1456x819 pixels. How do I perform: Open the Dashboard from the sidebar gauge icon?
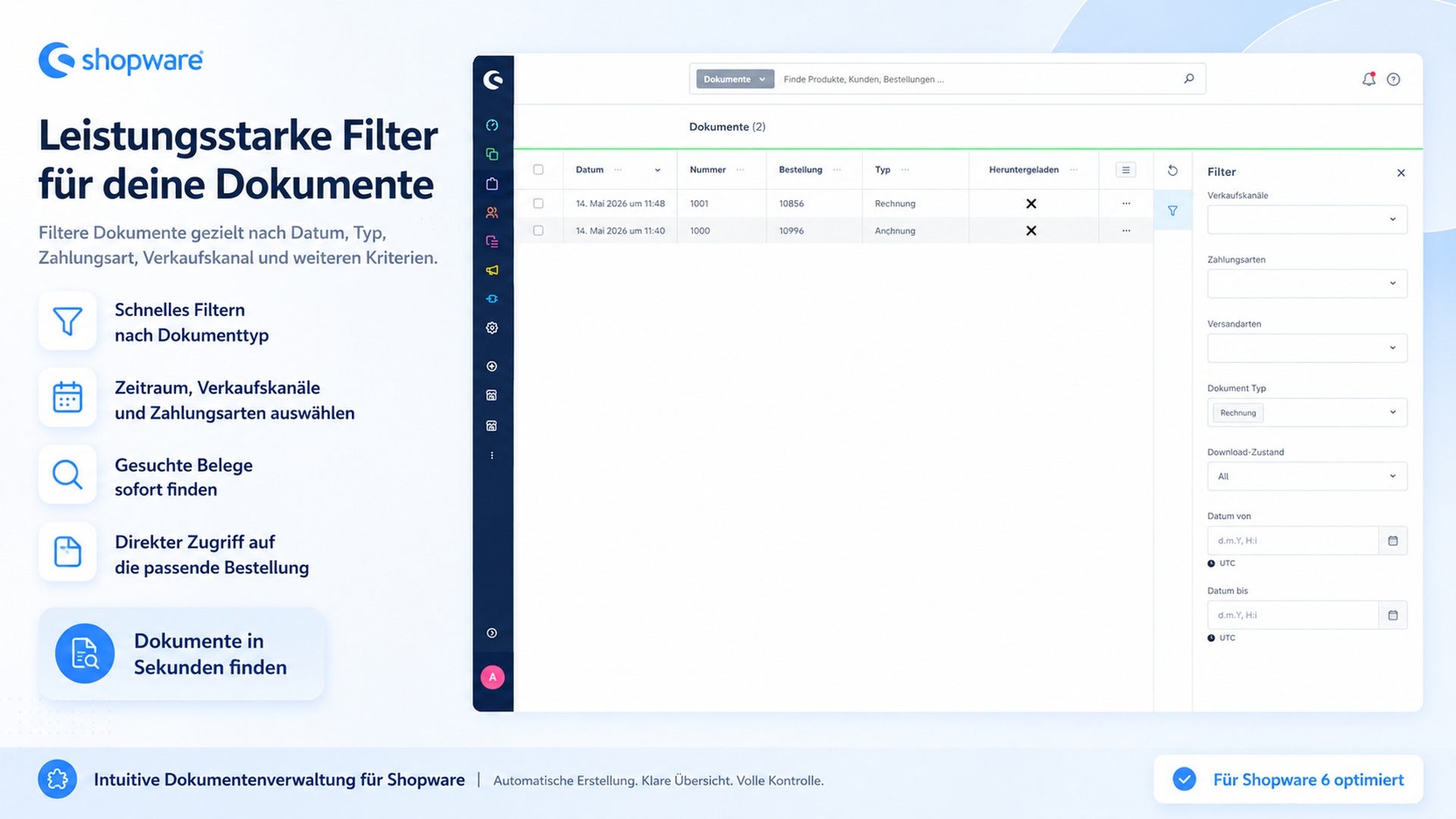coord(492,125)
